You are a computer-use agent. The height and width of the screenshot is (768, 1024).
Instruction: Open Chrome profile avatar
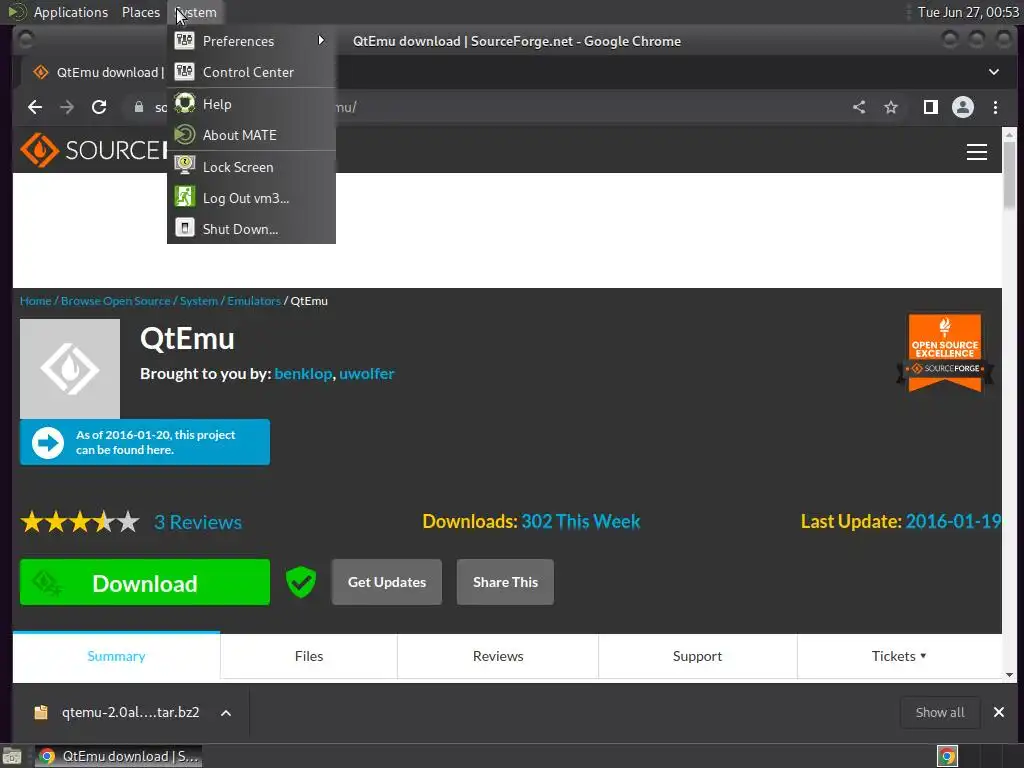point(963,107)
